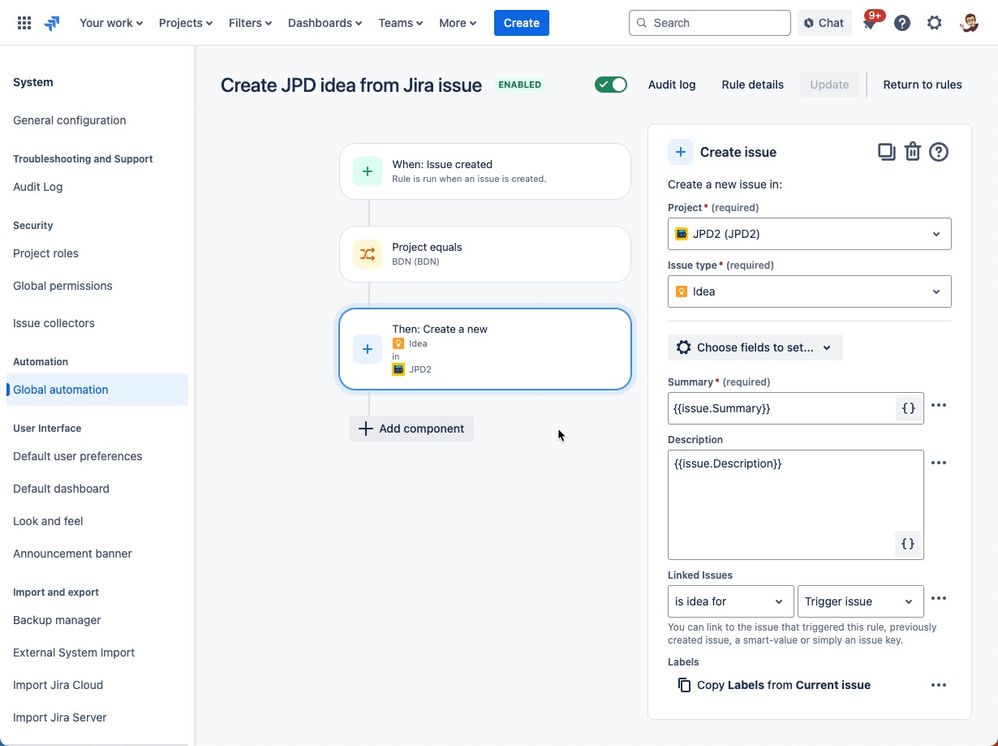Screen dimensions: 998x746
Task: Click the Chat icon button
Action: 824,23
